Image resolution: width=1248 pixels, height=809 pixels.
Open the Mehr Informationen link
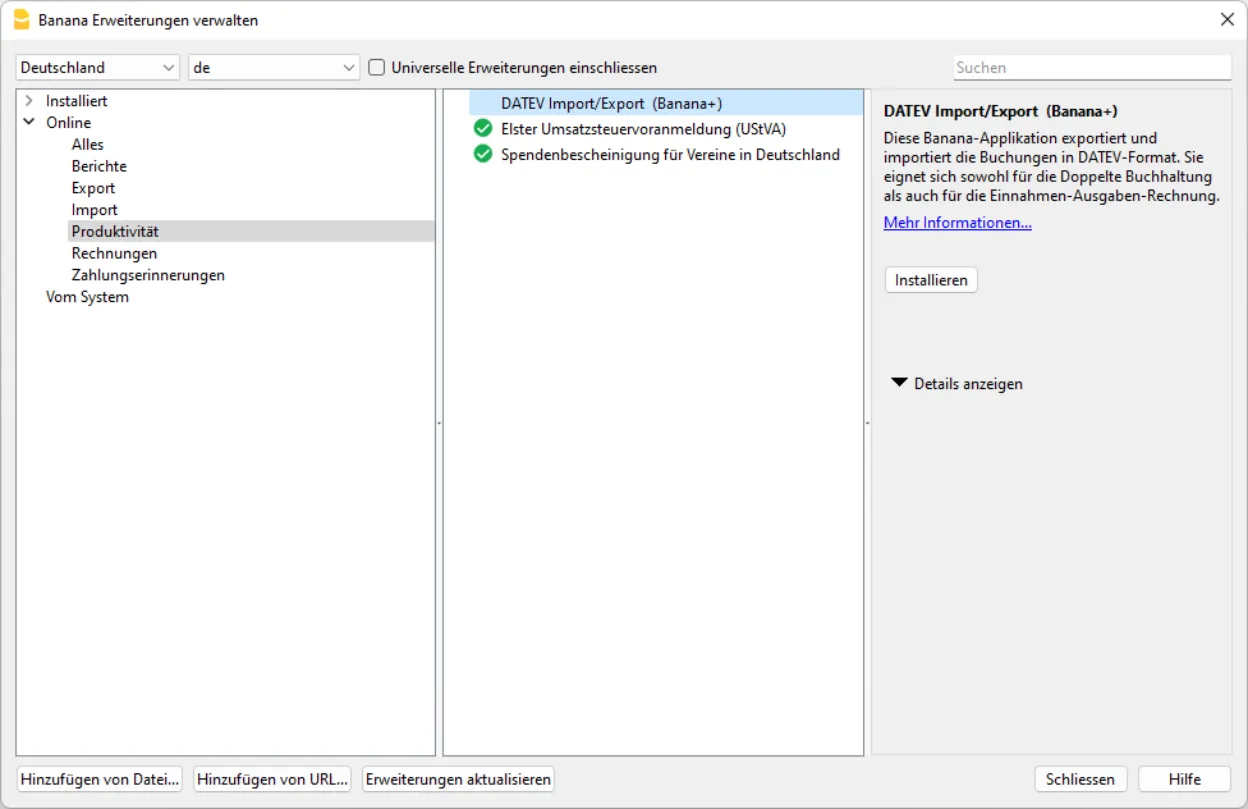point(957,222)
